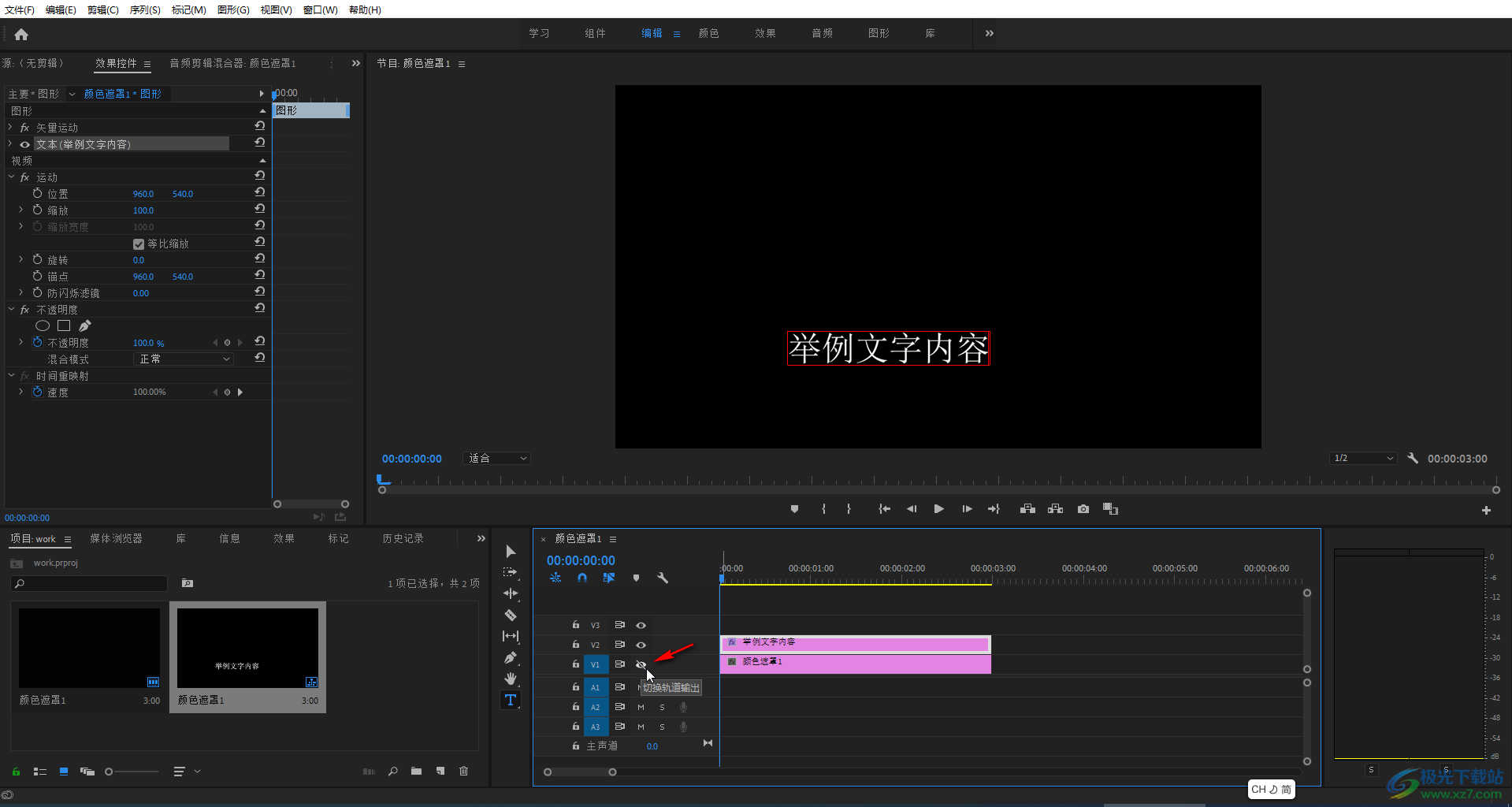Show more workspaces chevron

[x=990, y=33]
